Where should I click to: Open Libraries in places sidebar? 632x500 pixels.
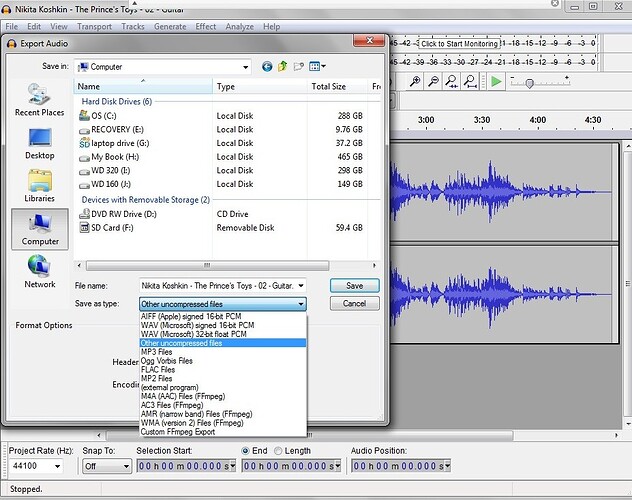click(40, 186)
